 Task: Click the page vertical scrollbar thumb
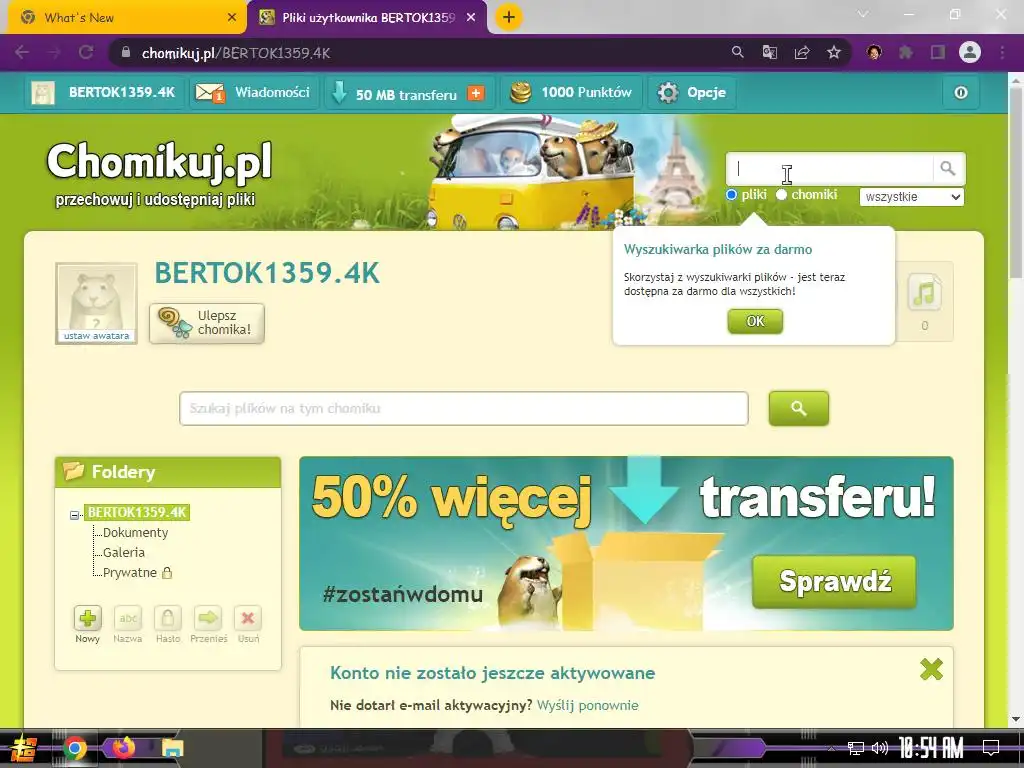tap(1016, 183)
